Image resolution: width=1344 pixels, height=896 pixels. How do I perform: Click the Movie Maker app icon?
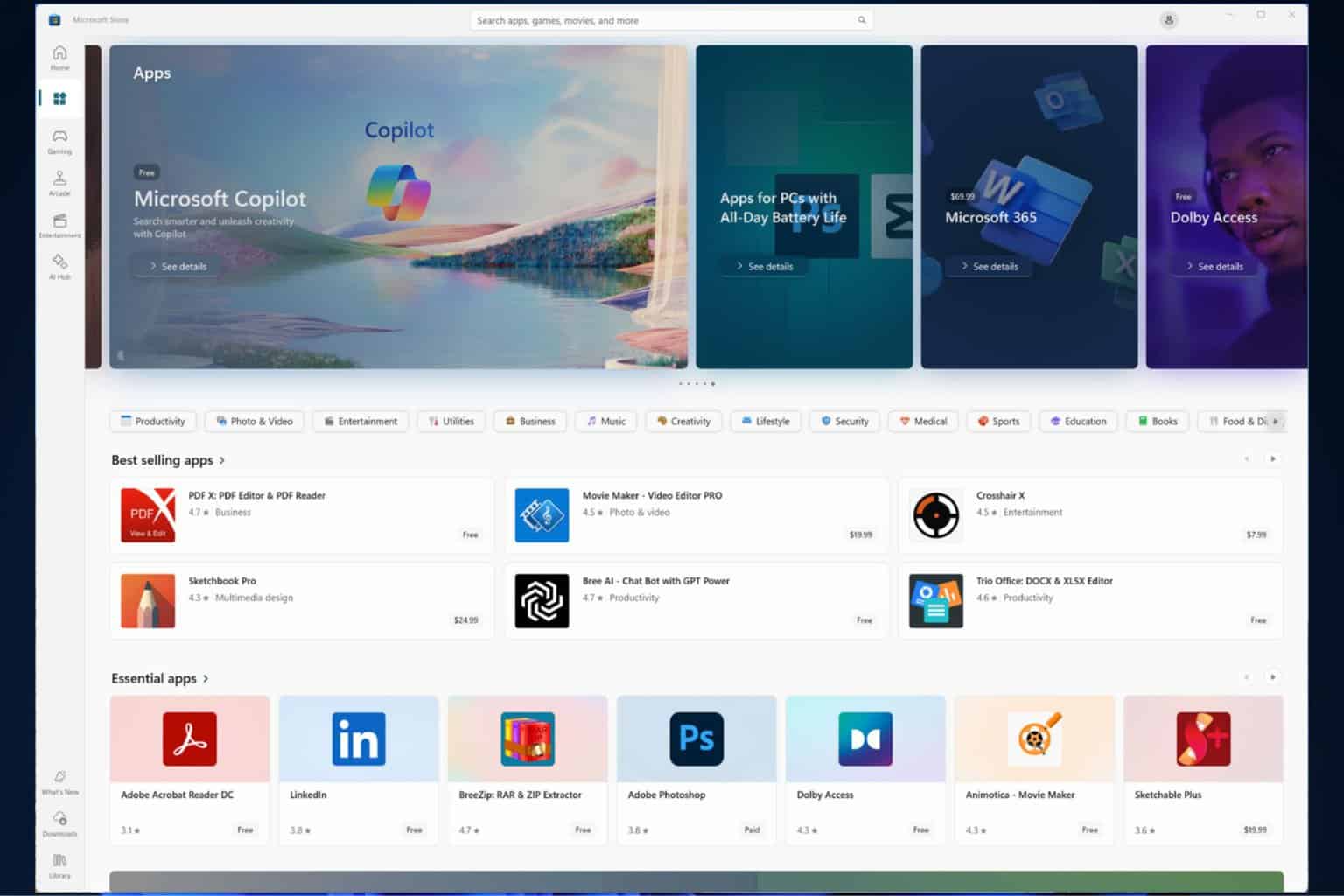tap(542, 515)
